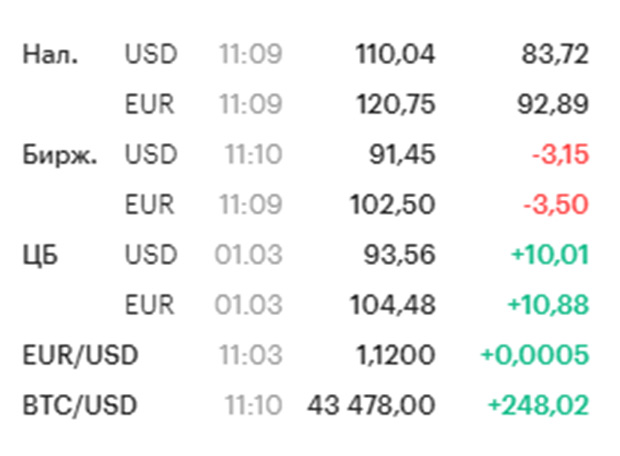The width and height of the screenshot is (620, 456).
Task: Click the green +10,88 change value
Action: click(549, 305)
